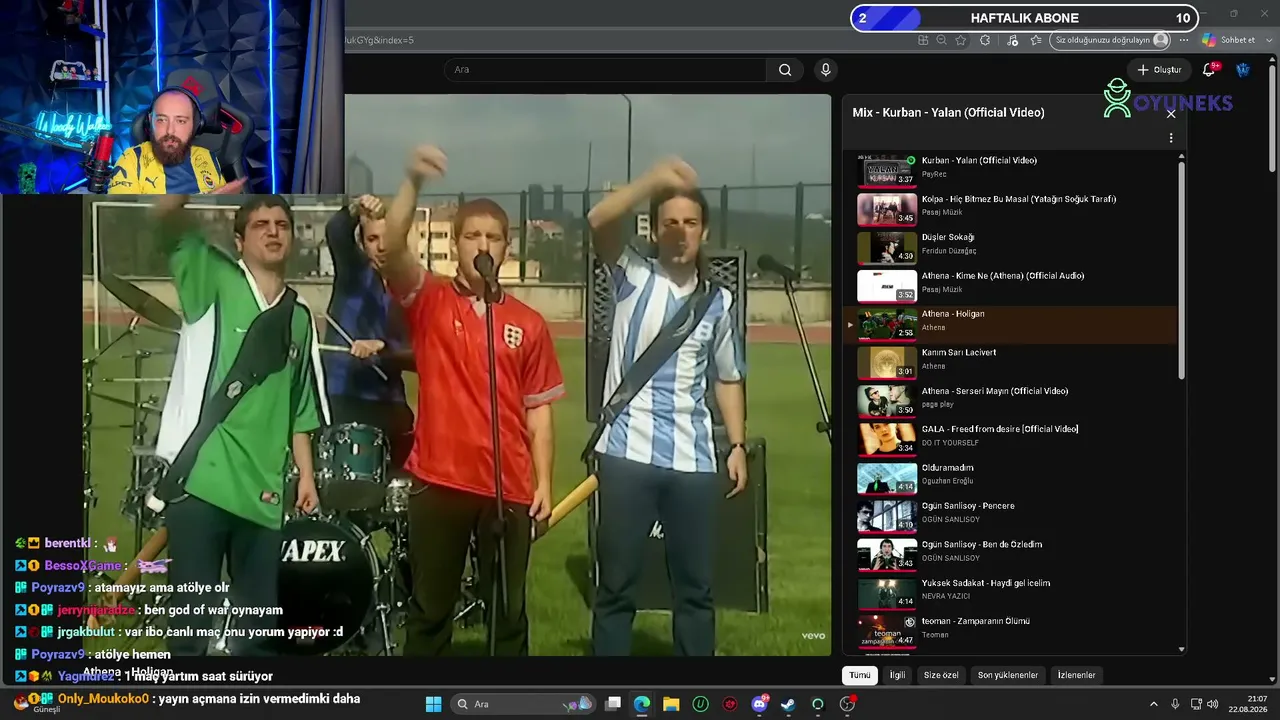The image size is (1280, 720).
Task: Open the green circular U app on taskbar
Action: tap(701, 704)
